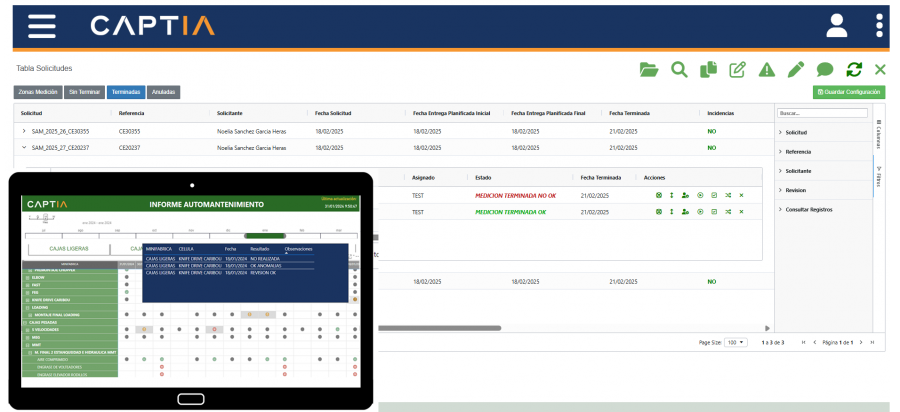Screen dimensions: 900x412
Task: Click MEDICION TERMINADA OK status text
Action: point(510,212)
